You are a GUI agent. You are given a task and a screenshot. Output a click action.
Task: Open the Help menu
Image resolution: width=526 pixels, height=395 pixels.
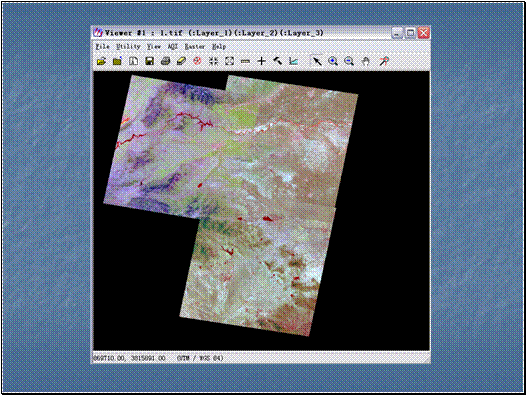(x=219, y=47)
